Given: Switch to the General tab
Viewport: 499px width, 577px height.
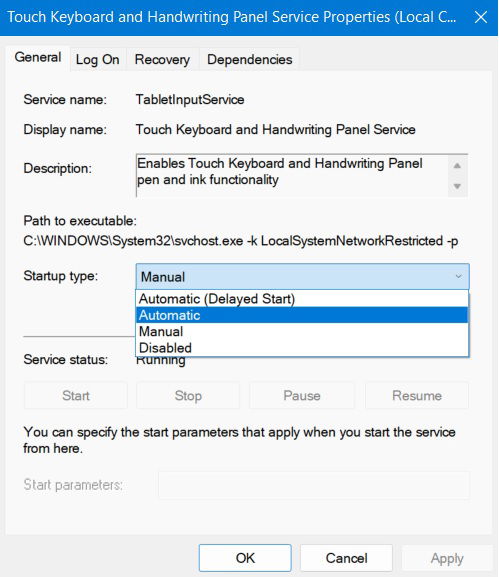Looking at the screenshot, I should click(x=38, y=58).
